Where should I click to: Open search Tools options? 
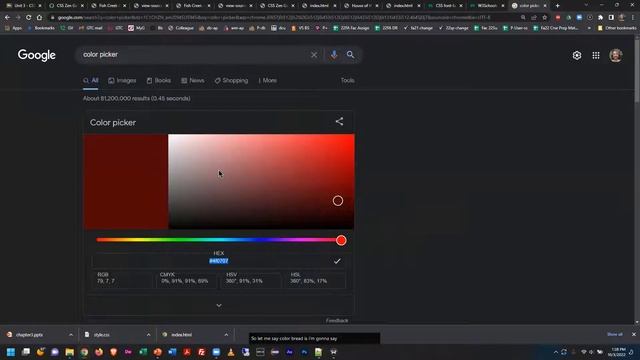pyautogui.click(x=347, y=80)
